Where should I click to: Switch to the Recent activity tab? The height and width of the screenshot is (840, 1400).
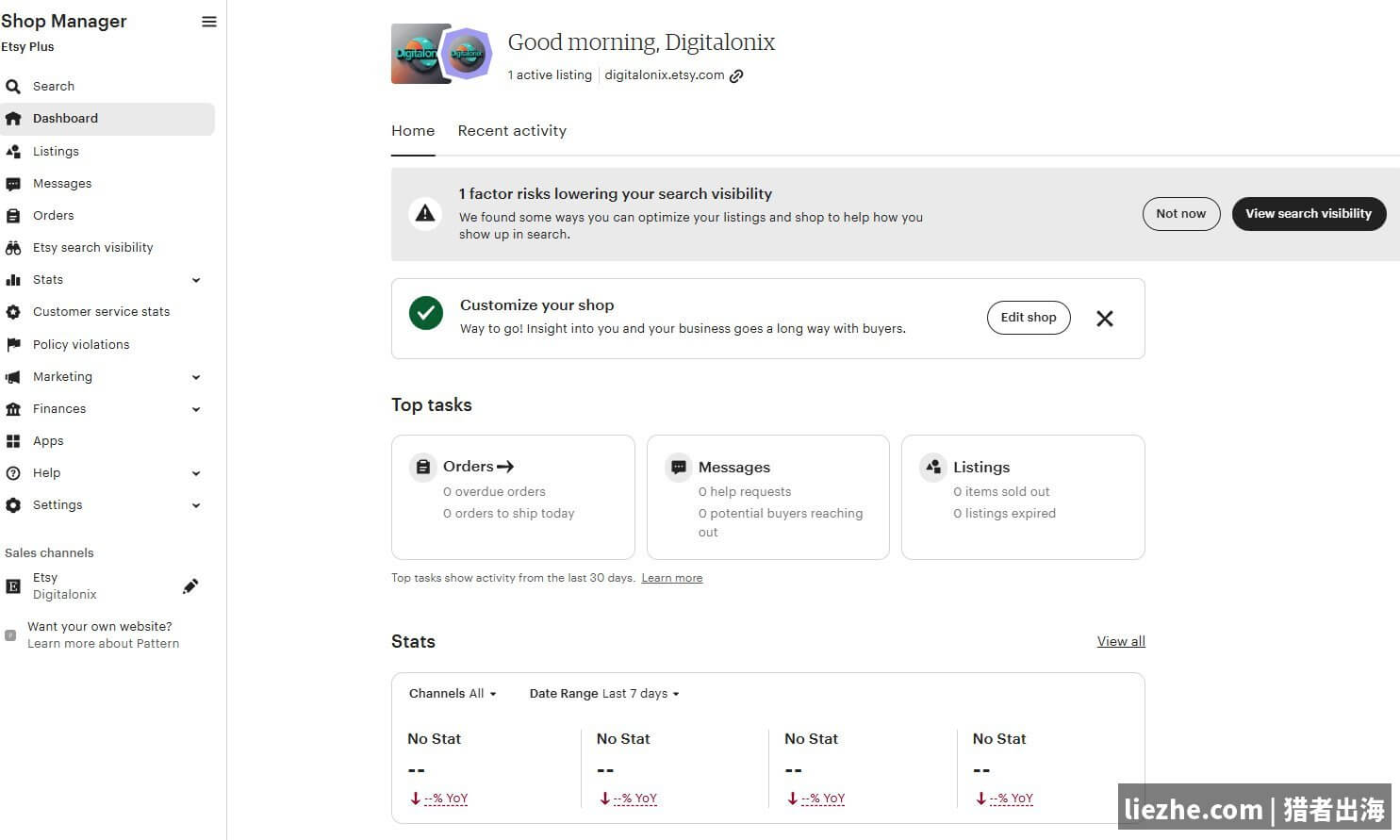tap(512, 131)
